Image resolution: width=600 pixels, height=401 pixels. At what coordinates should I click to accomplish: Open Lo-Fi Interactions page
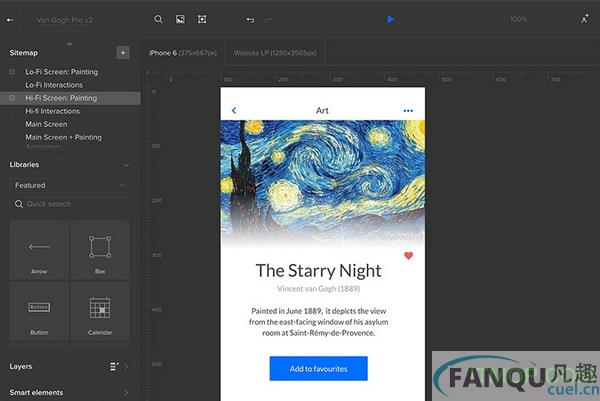(x=54, y=85)
